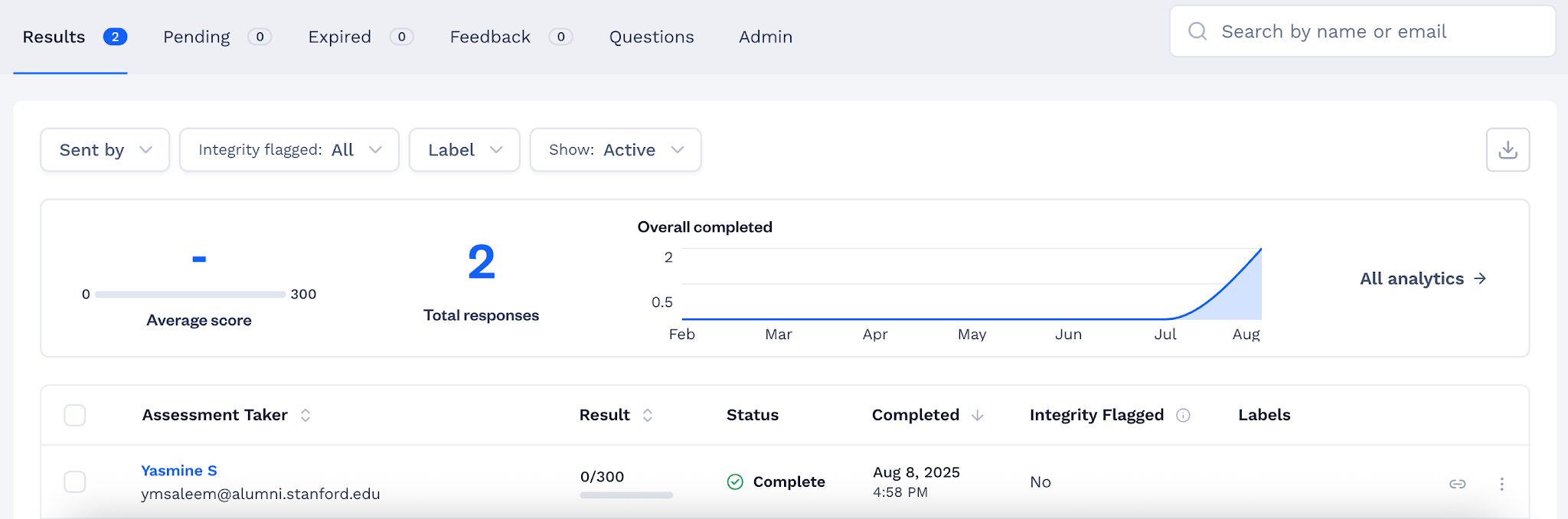Sort Completed column descending arrow
Screen dimensions: 1568x519
coord(978,415)
